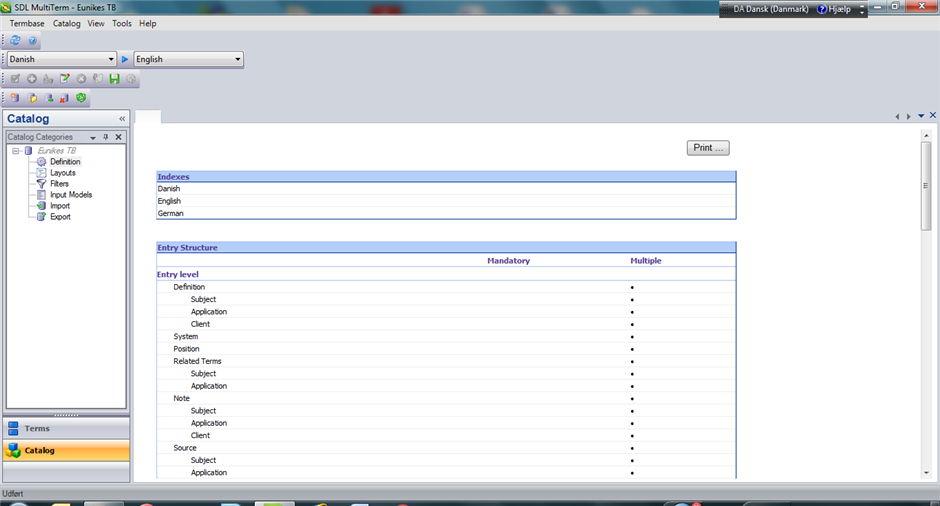This screenshot has height=506, width=940.
Task: Collapse the Eunikes TB tree node
Action: [x=16, y=151]
